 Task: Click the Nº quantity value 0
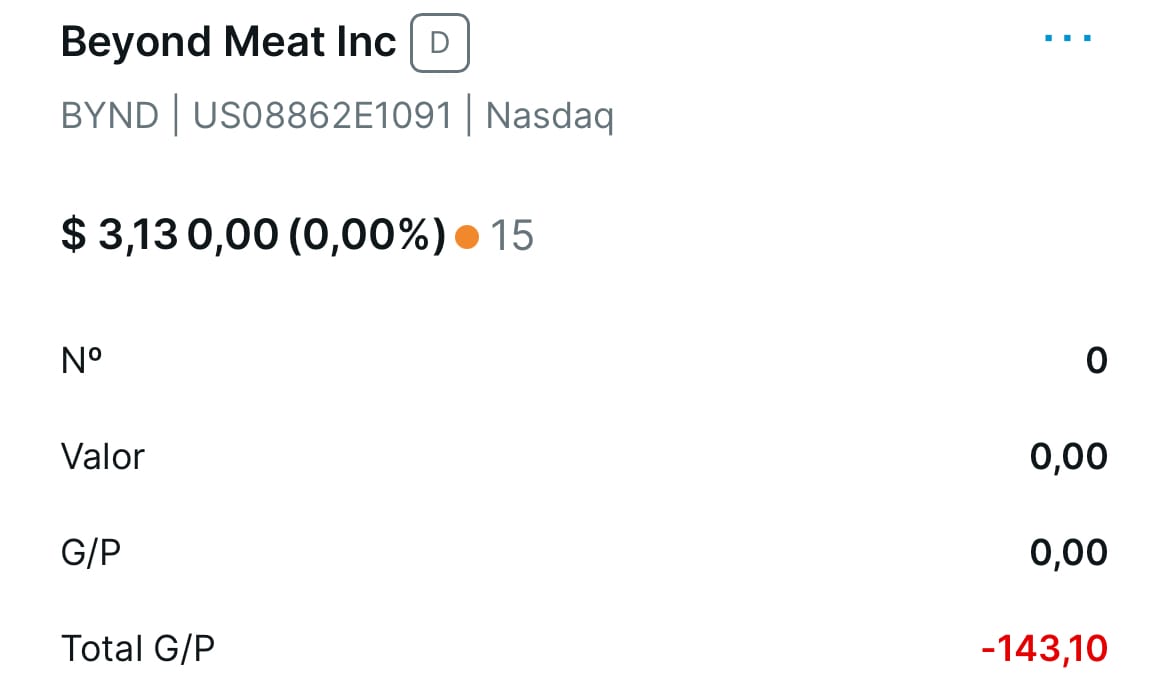1096,360
